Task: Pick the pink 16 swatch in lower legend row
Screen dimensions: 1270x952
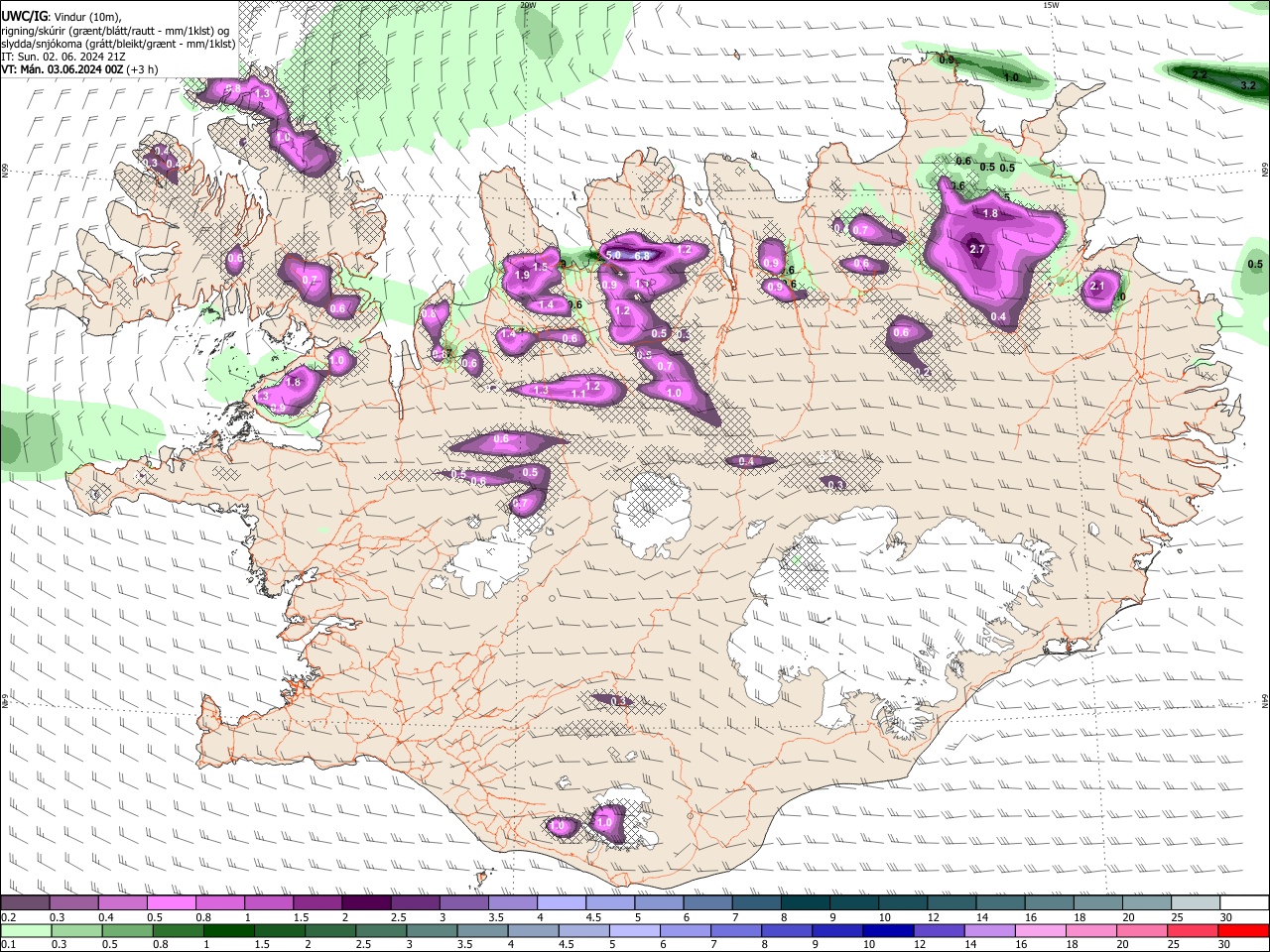Action: pos(1041,930)
